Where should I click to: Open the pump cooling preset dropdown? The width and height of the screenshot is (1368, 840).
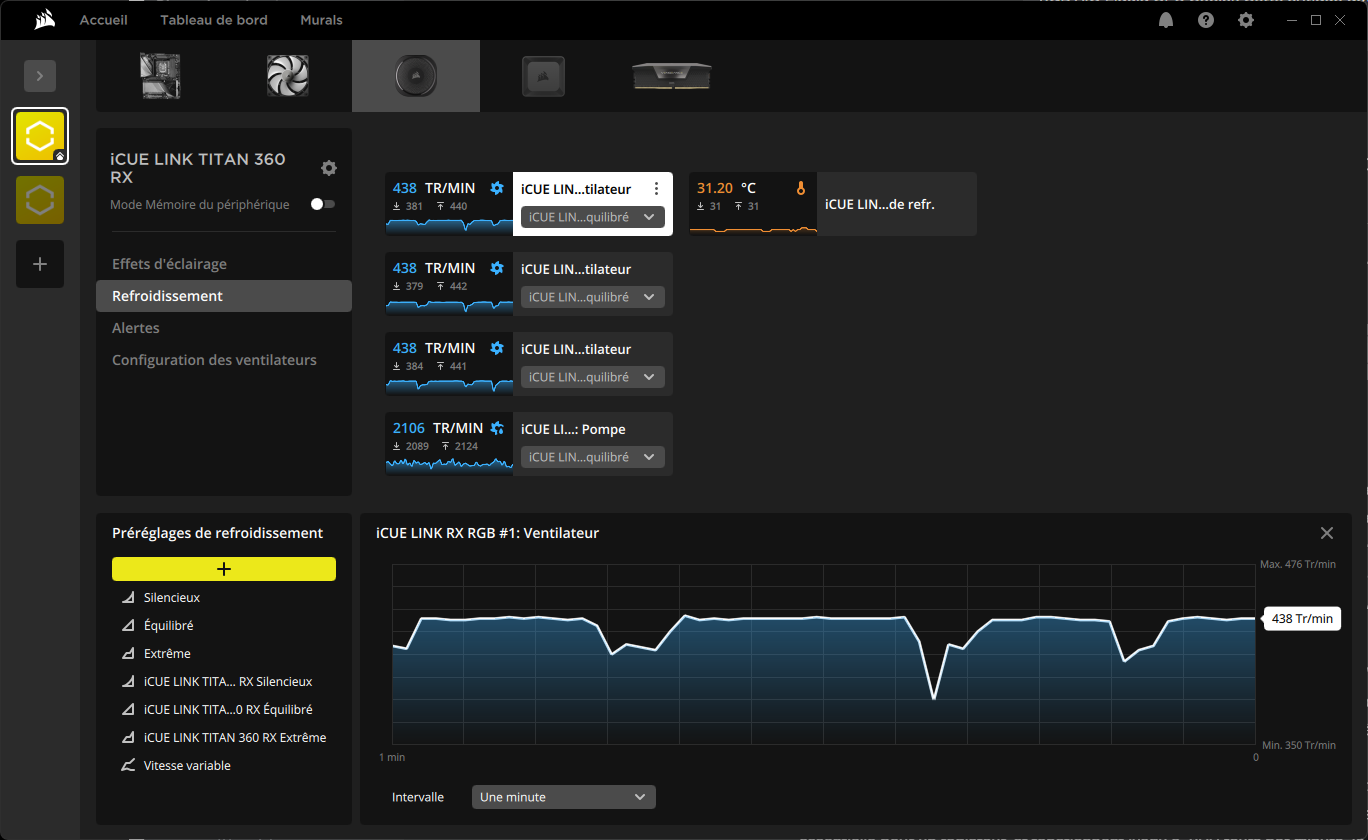point(592,457)
